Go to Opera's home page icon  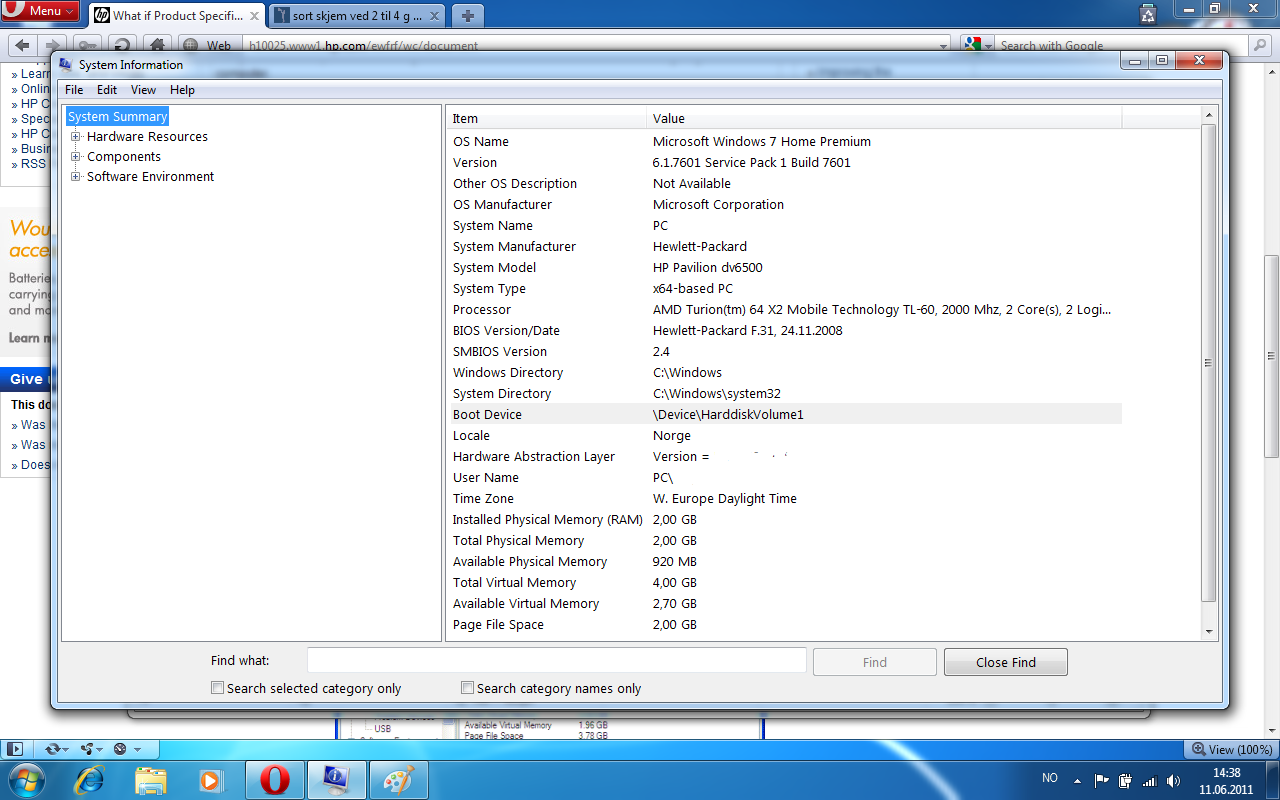click(x=156, y=45)
